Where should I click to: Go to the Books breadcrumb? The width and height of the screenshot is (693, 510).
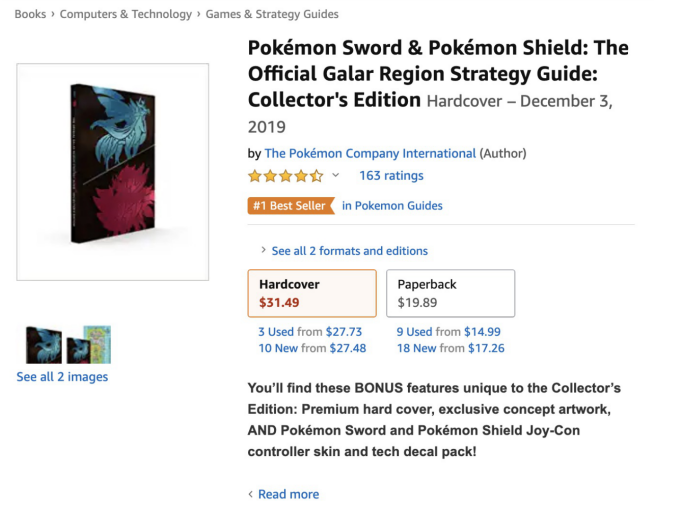click(30, 14)
